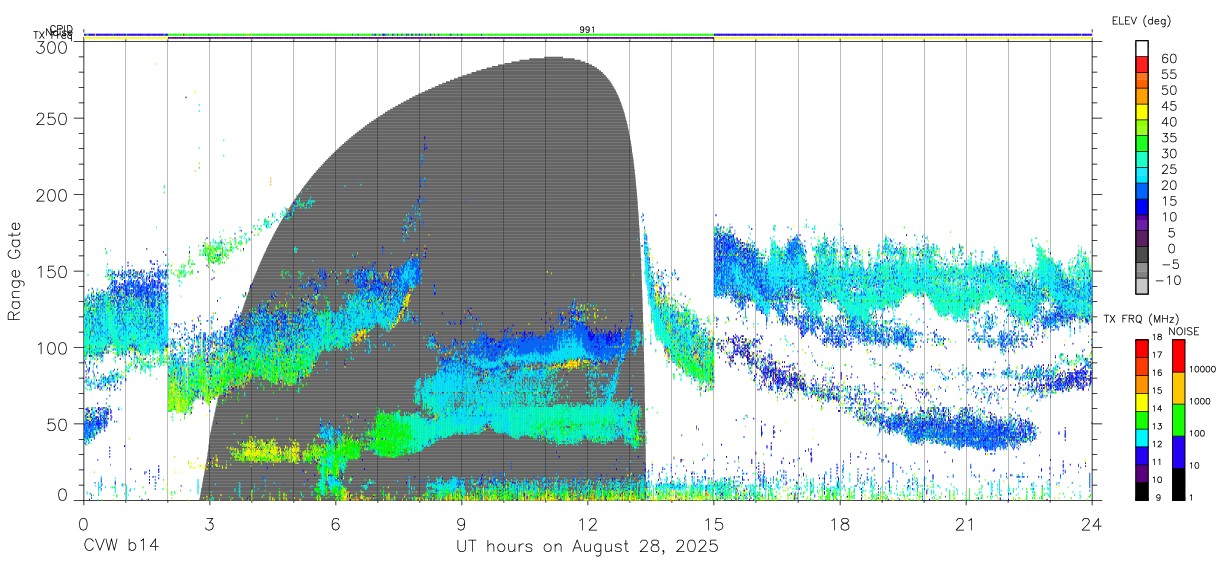Click the black swatch in NOISE legend

[x=1179, y=485]
